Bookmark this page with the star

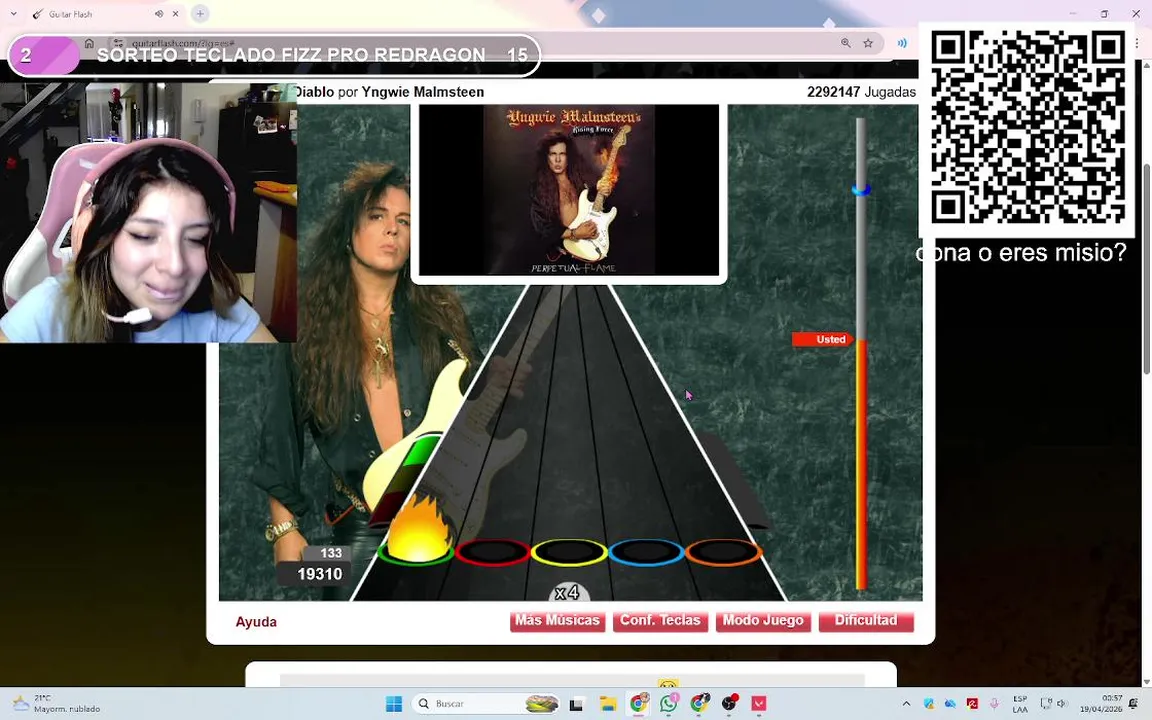pos(868,43)
